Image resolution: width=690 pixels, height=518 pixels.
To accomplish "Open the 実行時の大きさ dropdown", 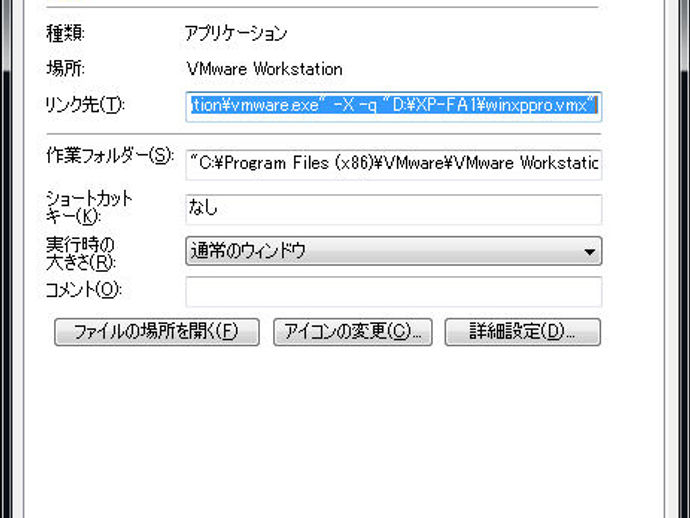I will (393, 251).
